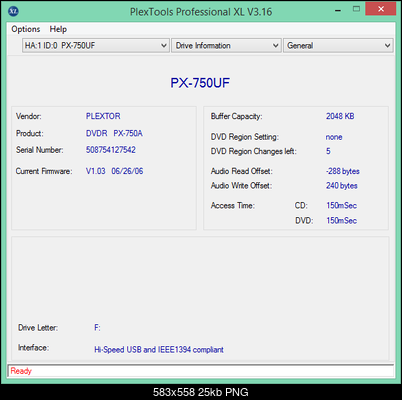Open the General sub-function dropdown
402x400 pixels.
pos(338,45)
